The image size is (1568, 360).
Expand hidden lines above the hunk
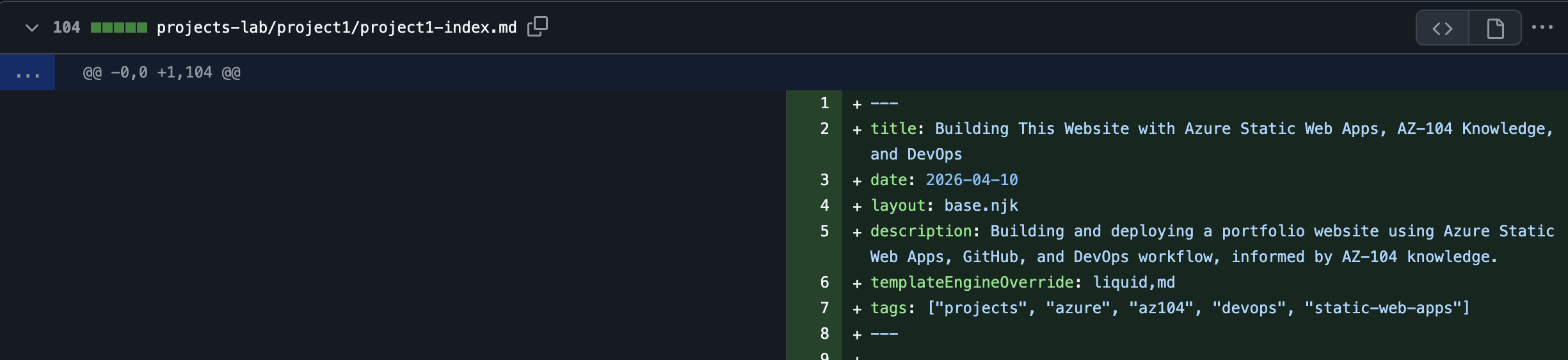click(28, 72)
